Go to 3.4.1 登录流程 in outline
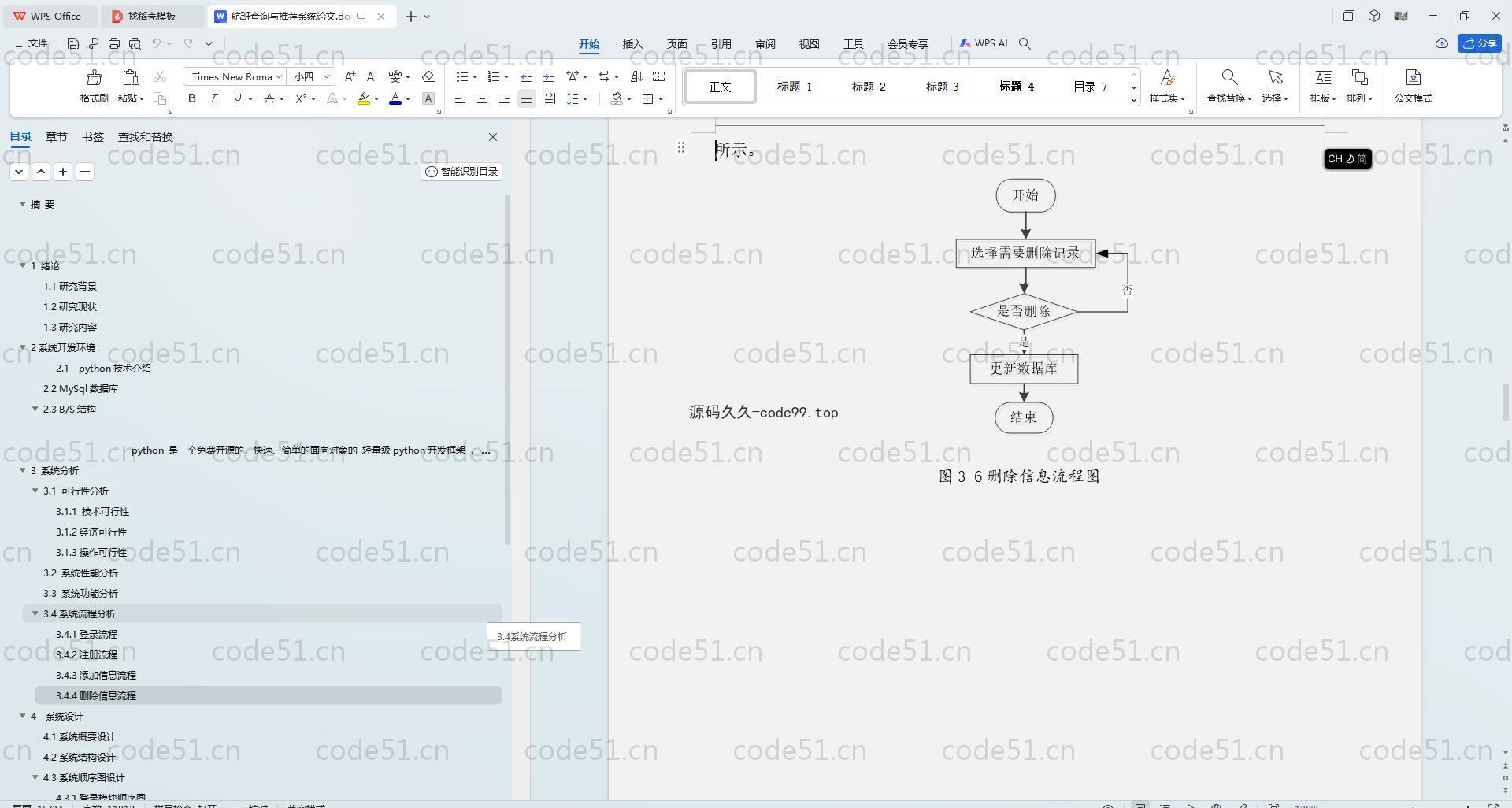The width and height of the screenshot is (1512, 808). (87, 634)
